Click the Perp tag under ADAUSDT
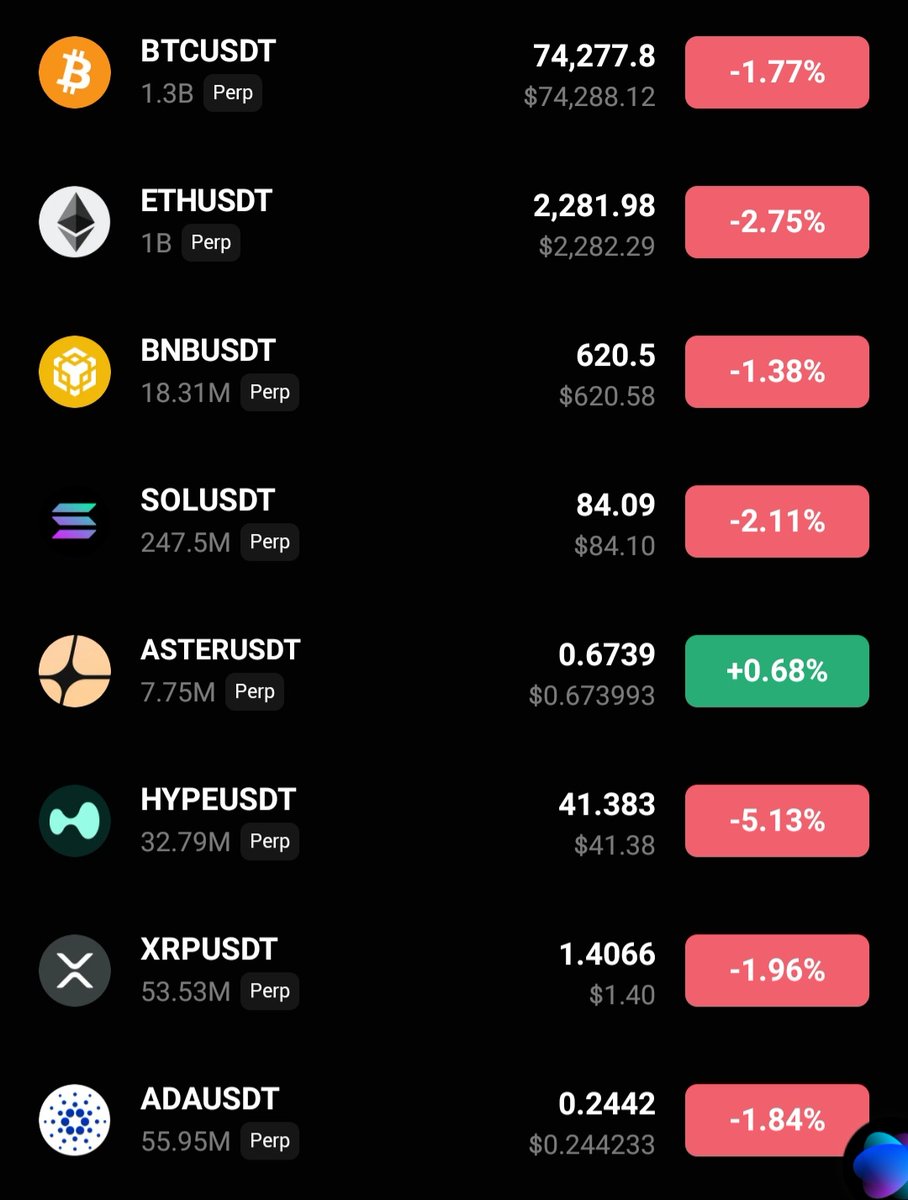This screenshot has height=1200, width=908. [269, 1141]
